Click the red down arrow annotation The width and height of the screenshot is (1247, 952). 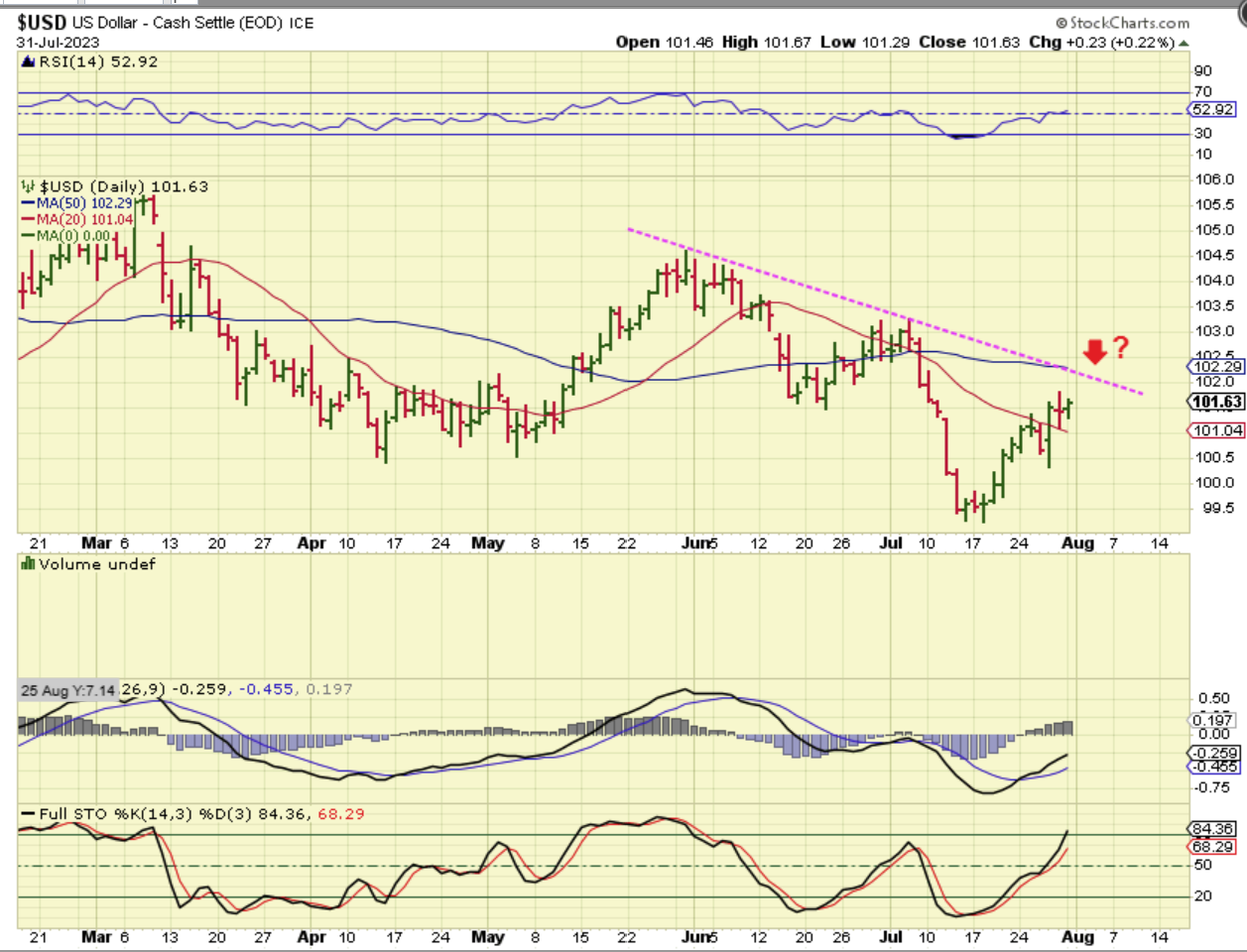click(1094, 350)
